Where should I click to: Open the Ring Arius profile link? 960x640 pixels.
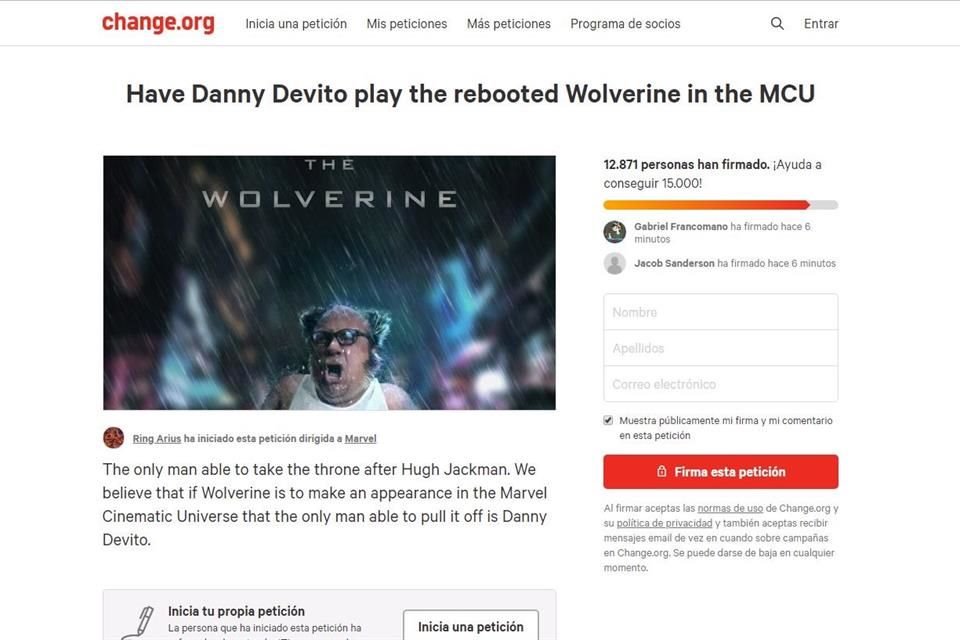[x=157, y=439]
